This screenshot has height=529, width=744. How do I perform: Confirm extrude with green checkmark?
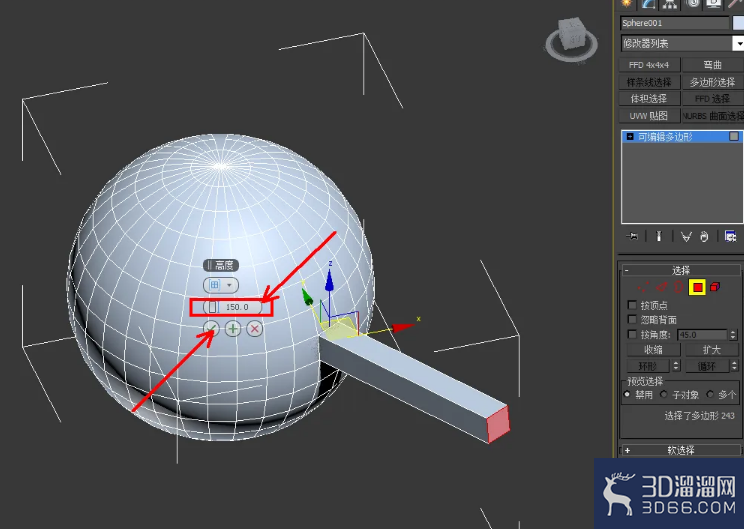pos(211,329)
